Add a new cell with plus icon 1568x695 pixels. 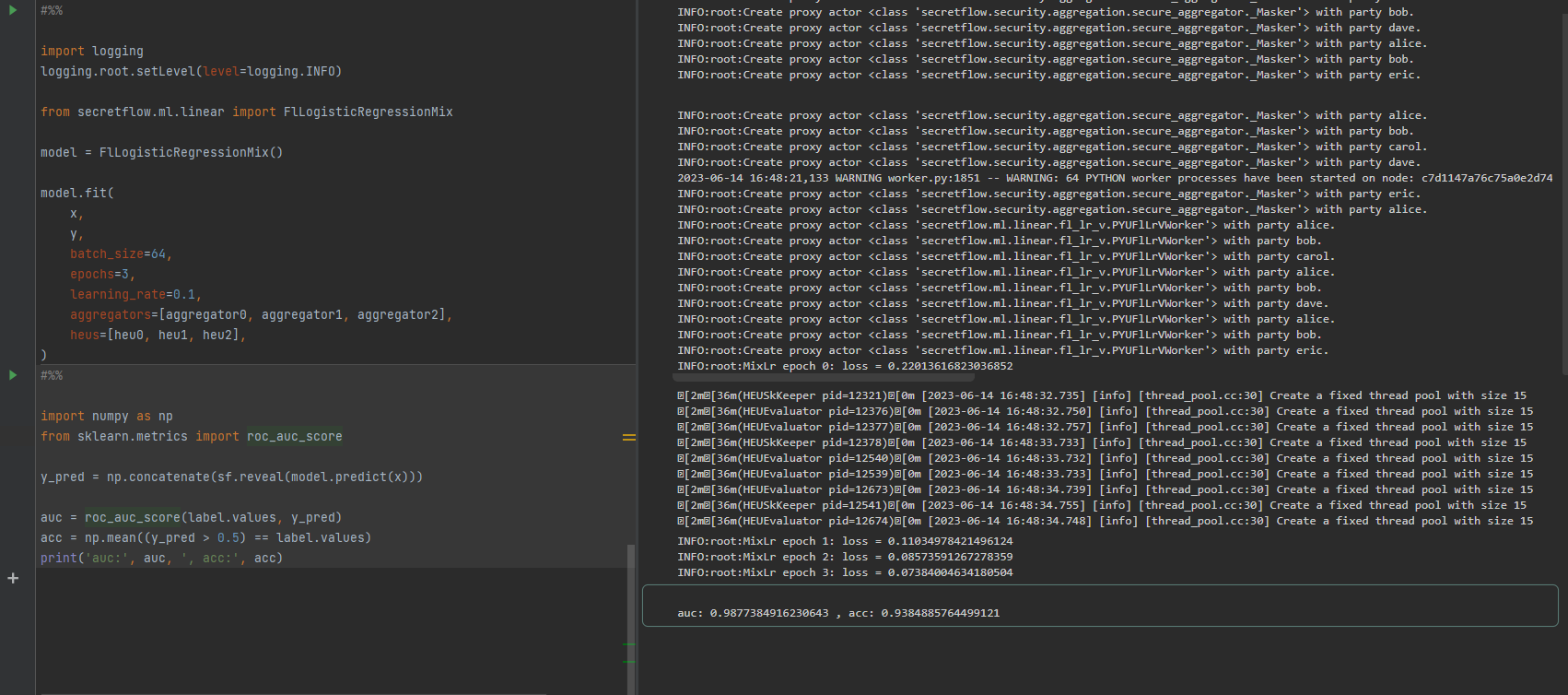(x=13, y=578)
